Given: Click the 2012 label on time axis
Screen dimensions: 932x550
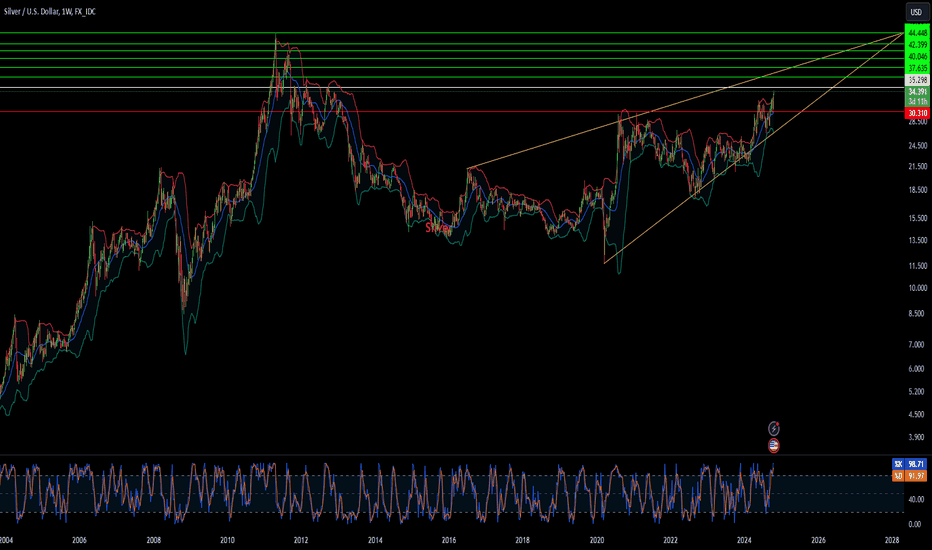Looking at the screenshot, I should [x=301, y=540].
